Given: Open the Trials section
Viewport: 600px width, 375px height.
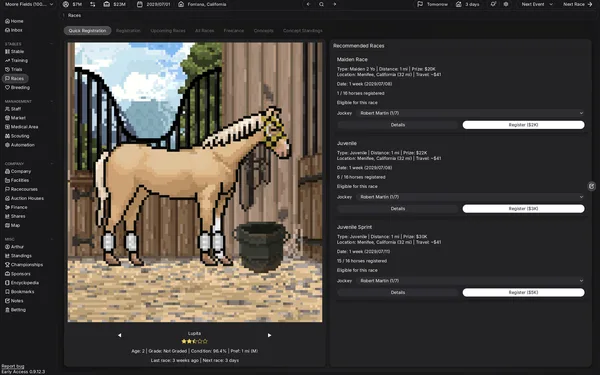Looking at the screenshot, I should coord(14,69).
